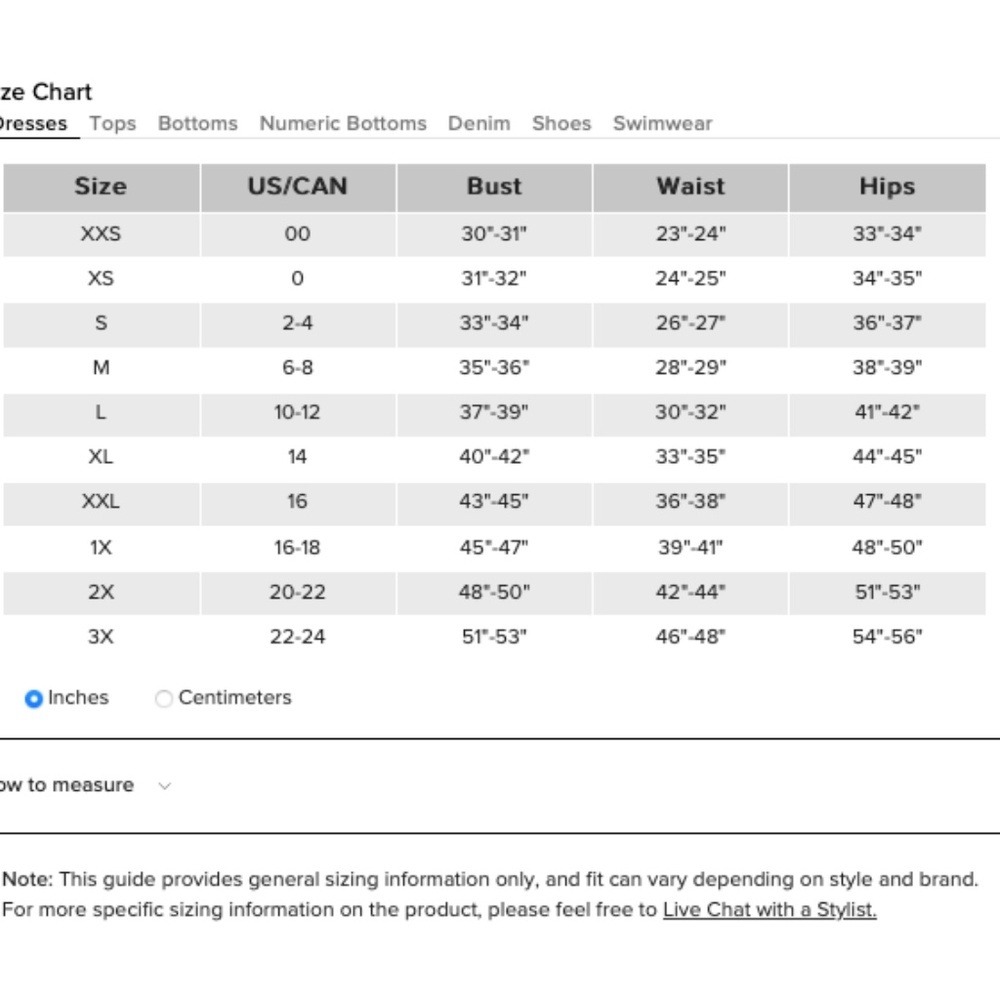Click the 3X size cell
This screenshot has width=1000, height=1000.
coord(101,636)
